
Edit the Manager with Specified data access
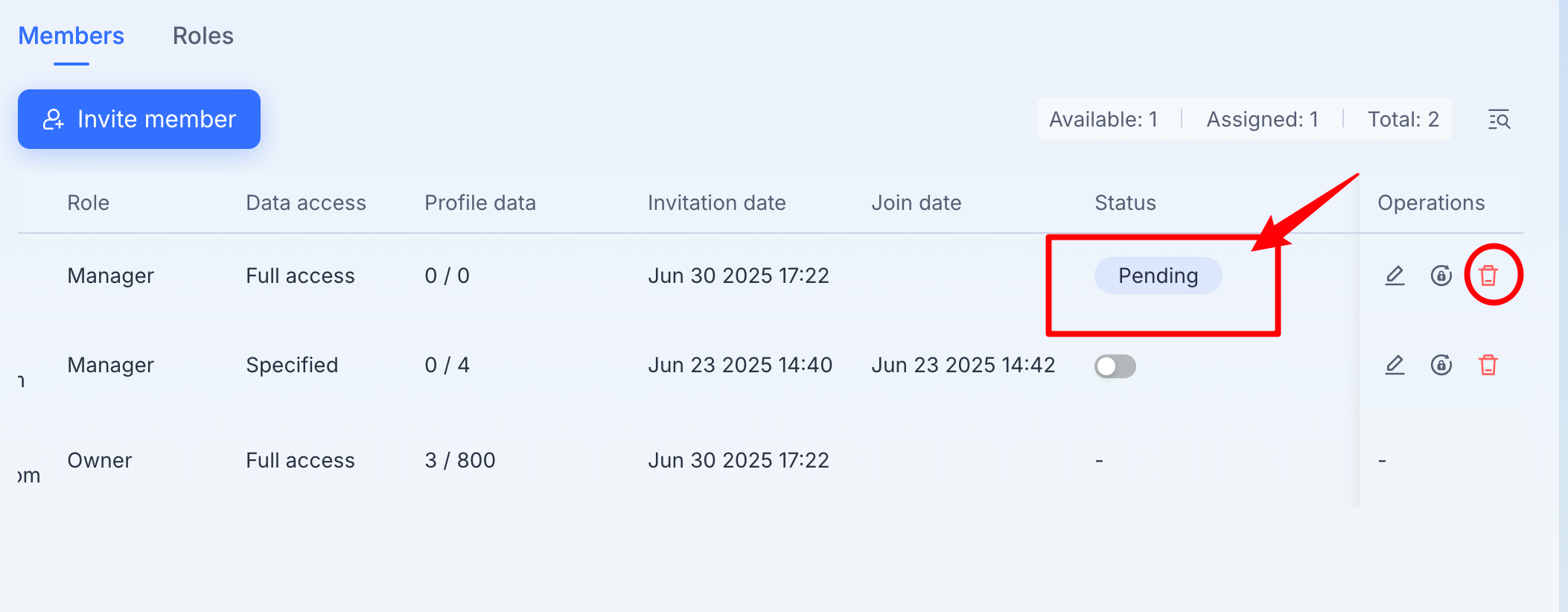[1395, 365]
